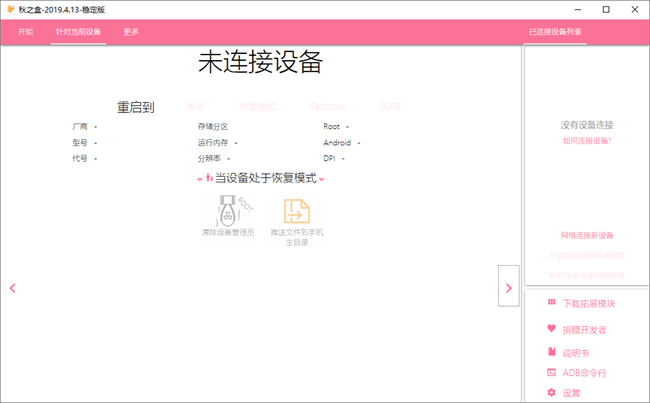Image resolution: width=650 pixels, height=403 pixels.
Task: Click the 推送文件到手机 file transfer icon
Action: (x=296, y=211)
